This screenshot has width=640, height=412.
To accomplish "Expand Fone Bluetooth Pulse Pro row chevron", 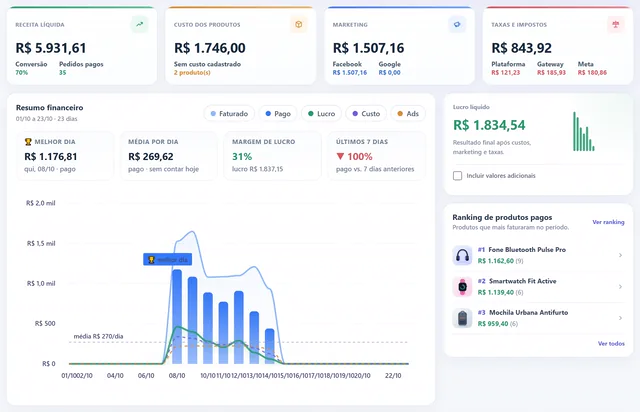I will click(620, 255).
